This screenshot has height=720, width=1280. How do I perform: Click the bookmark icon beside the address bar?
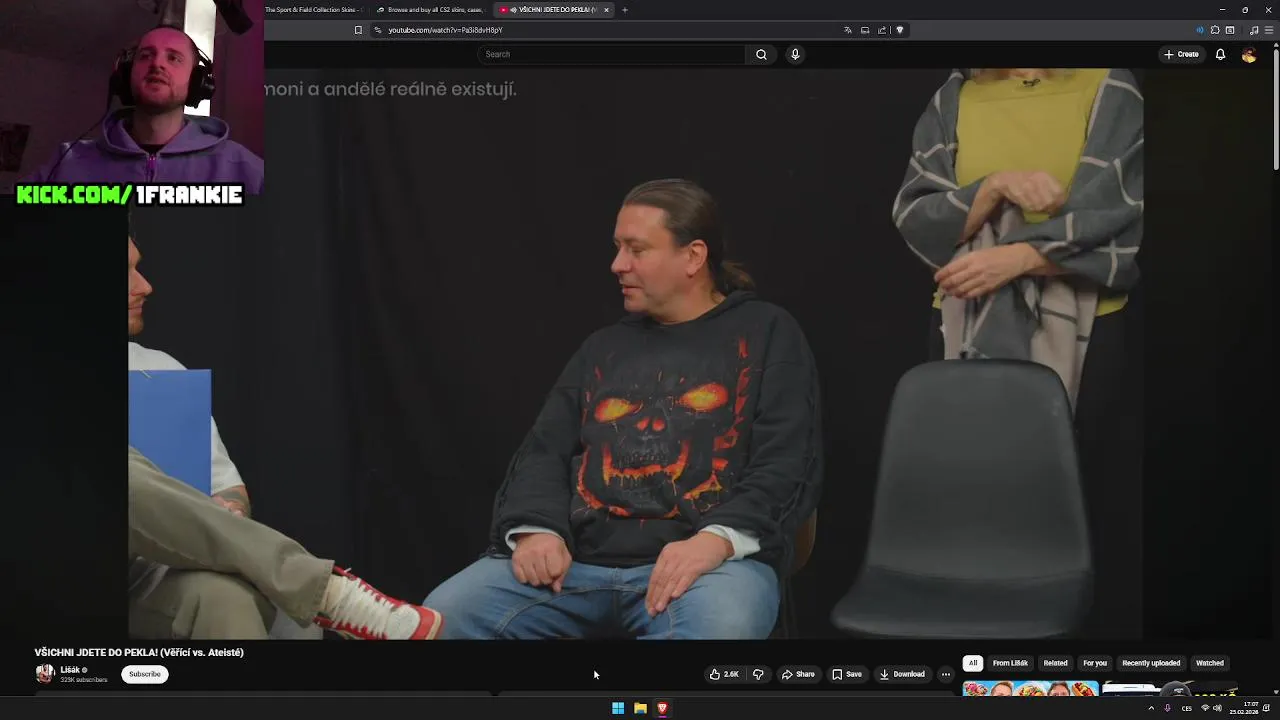click(358, 30)
